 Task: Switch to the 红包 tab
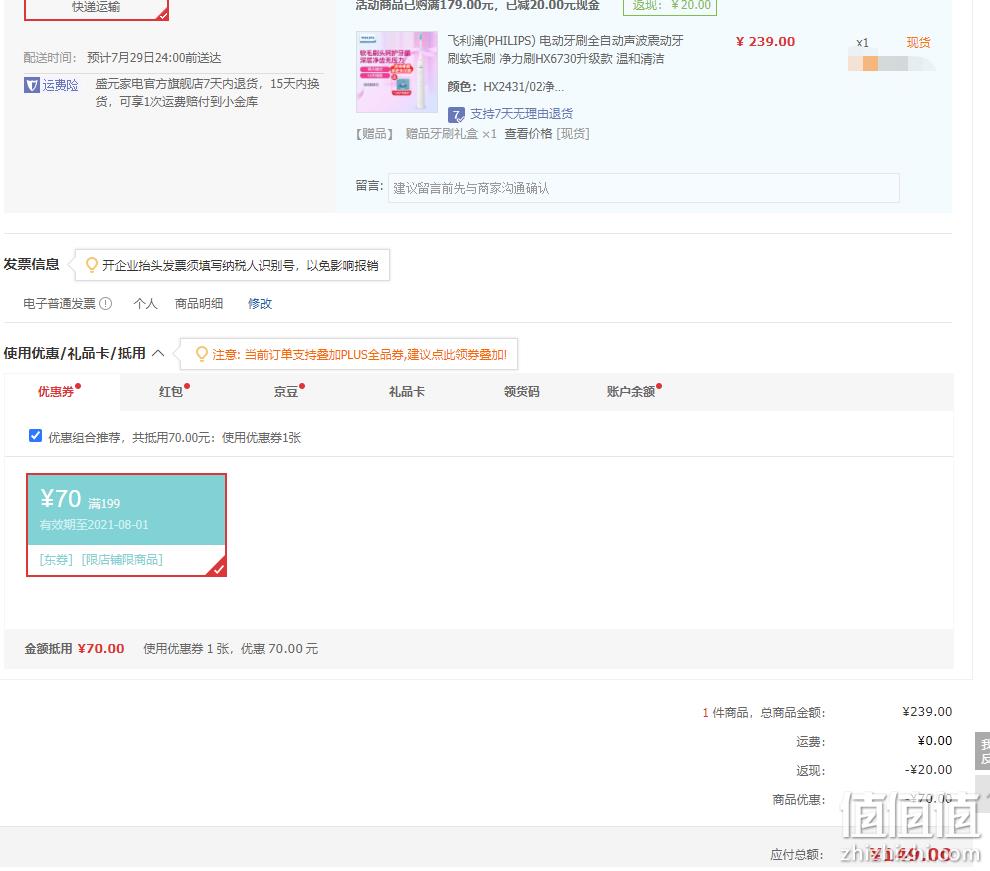pos(170,391)
